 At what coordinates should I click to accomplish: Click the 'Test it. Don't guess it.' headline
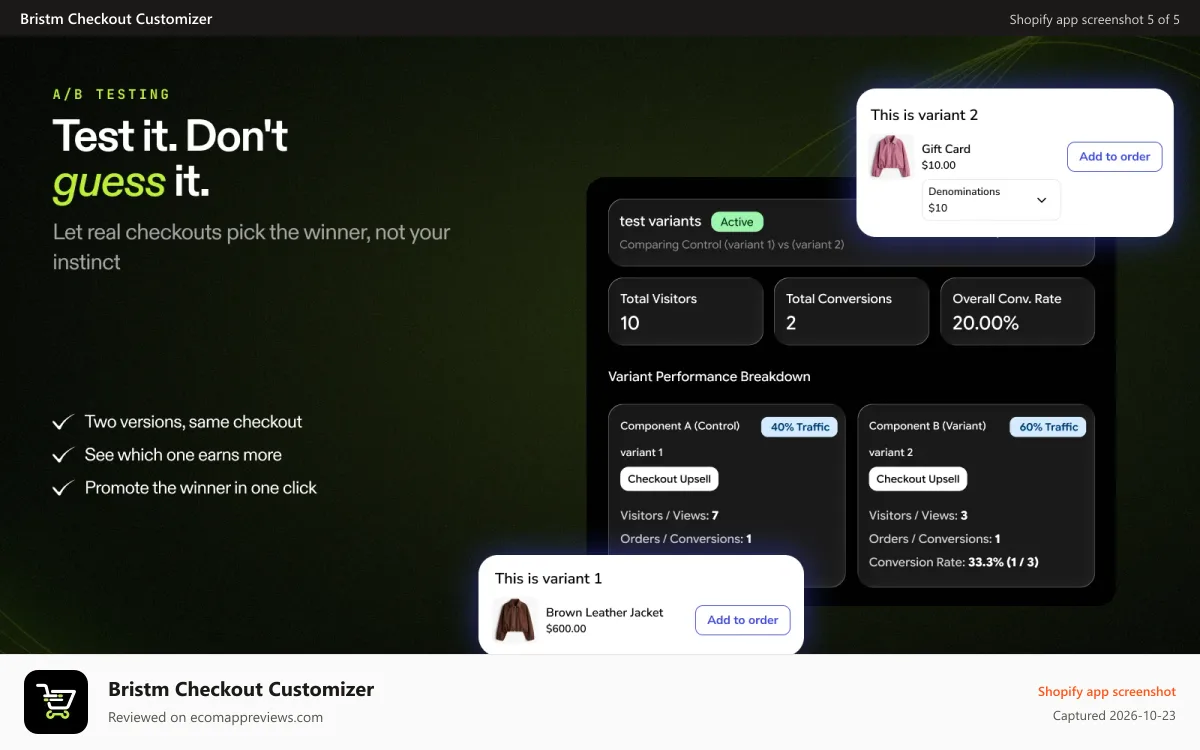[x=171, y=158]
